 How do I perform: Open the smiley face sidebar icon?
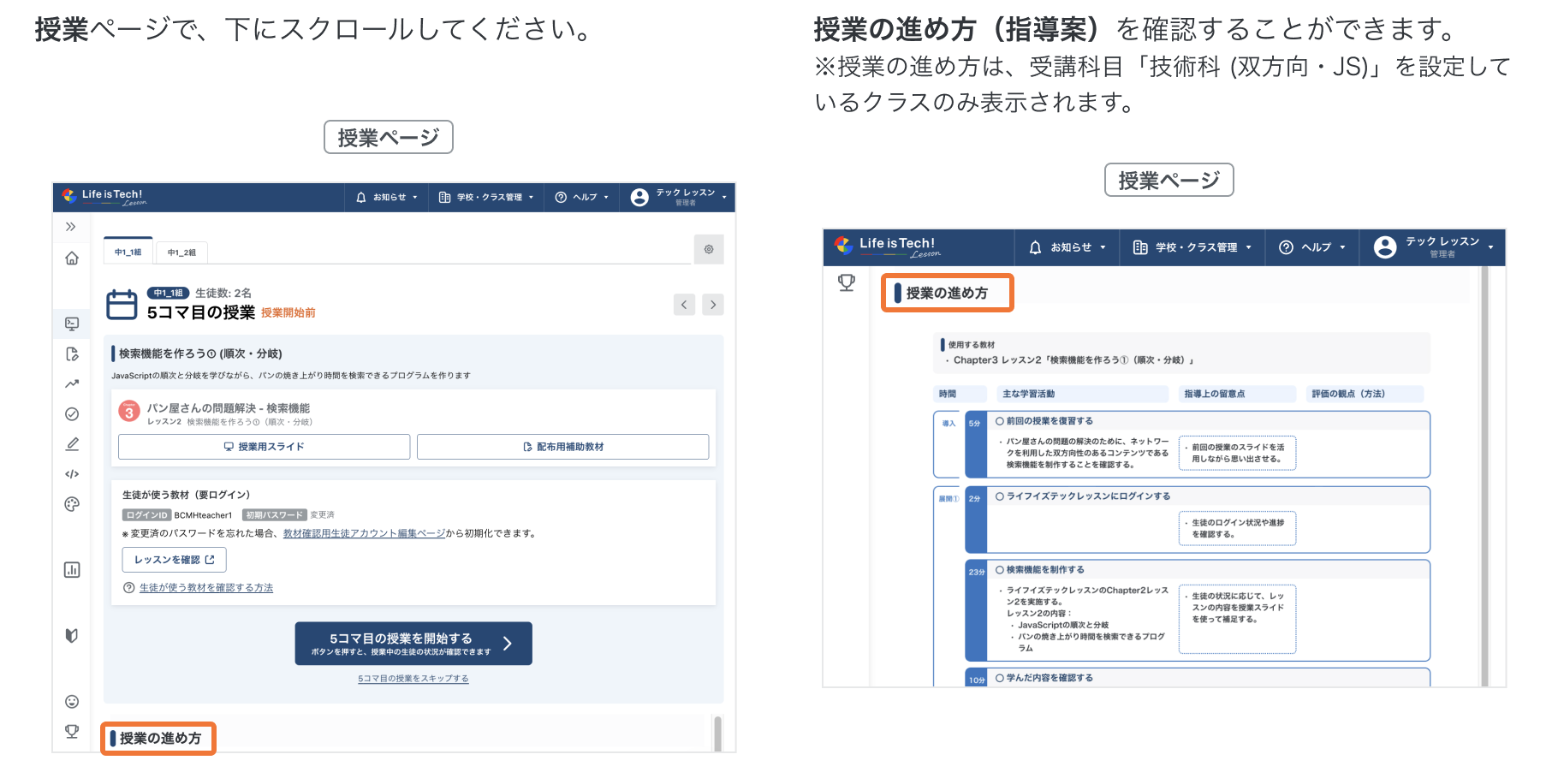72,702
